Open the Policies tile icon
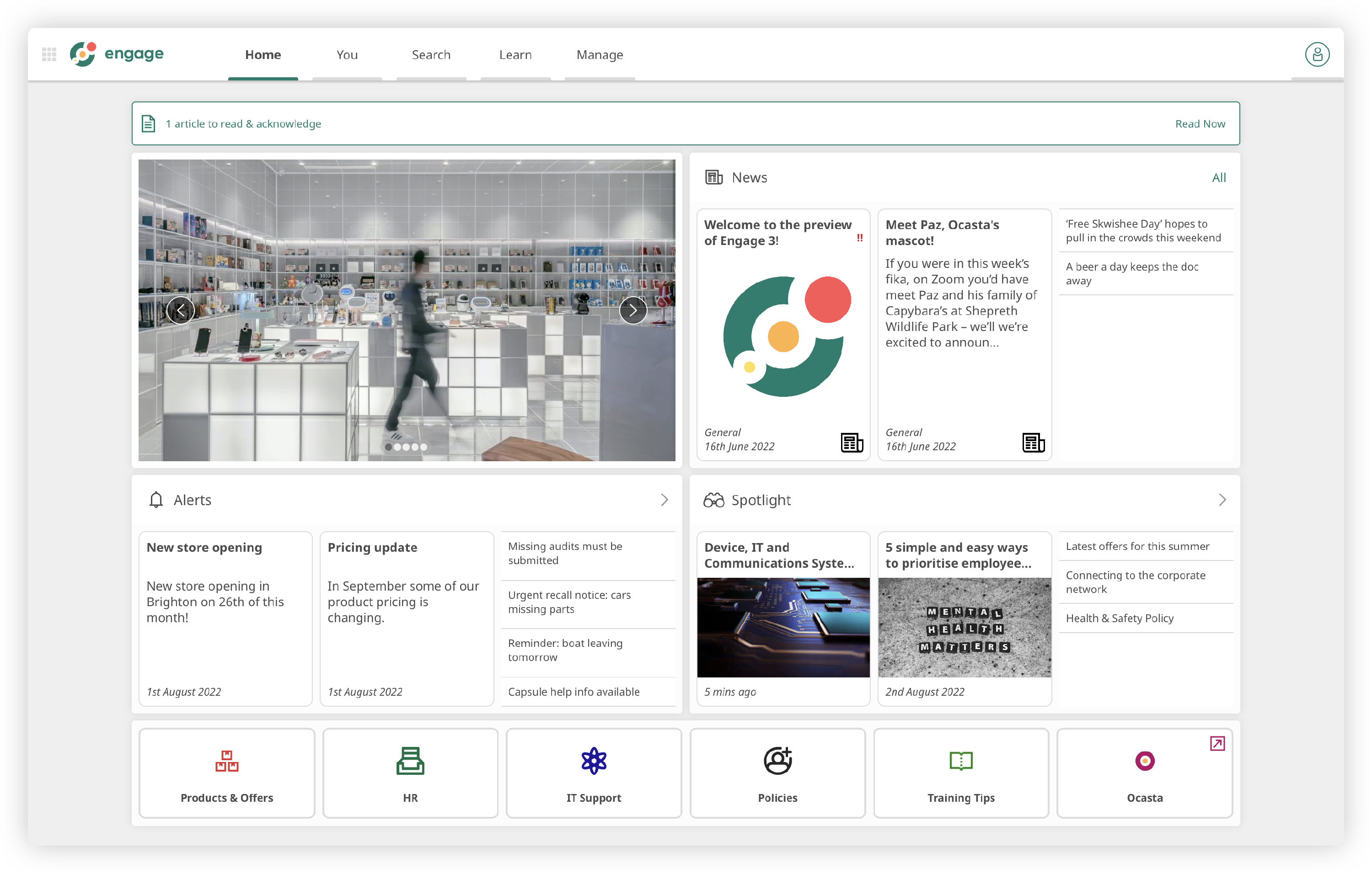Screen dimensions: 1372x874 click(x=777, y=761)
